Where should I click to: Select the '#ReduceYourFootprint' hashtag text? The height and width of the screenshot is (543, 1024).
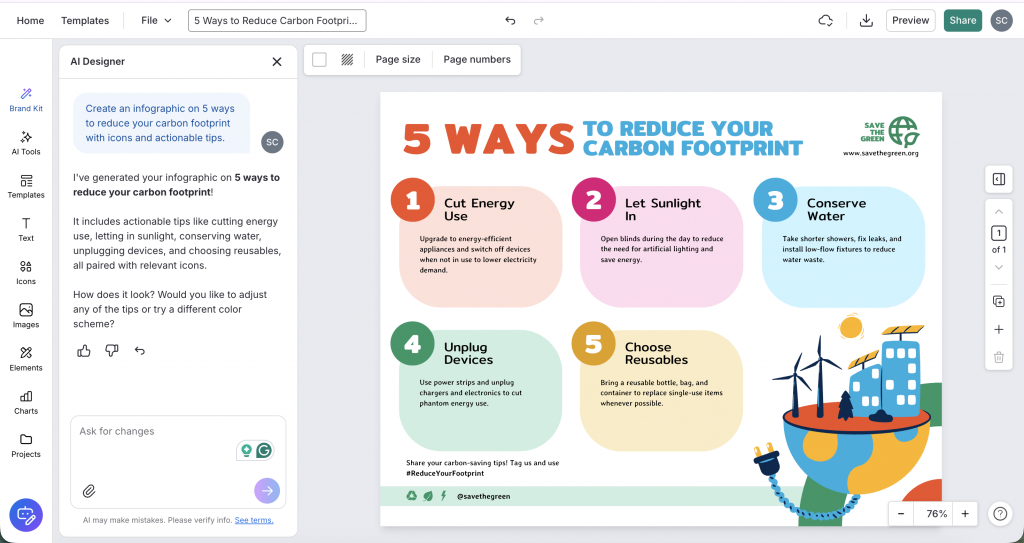[445, 473]
